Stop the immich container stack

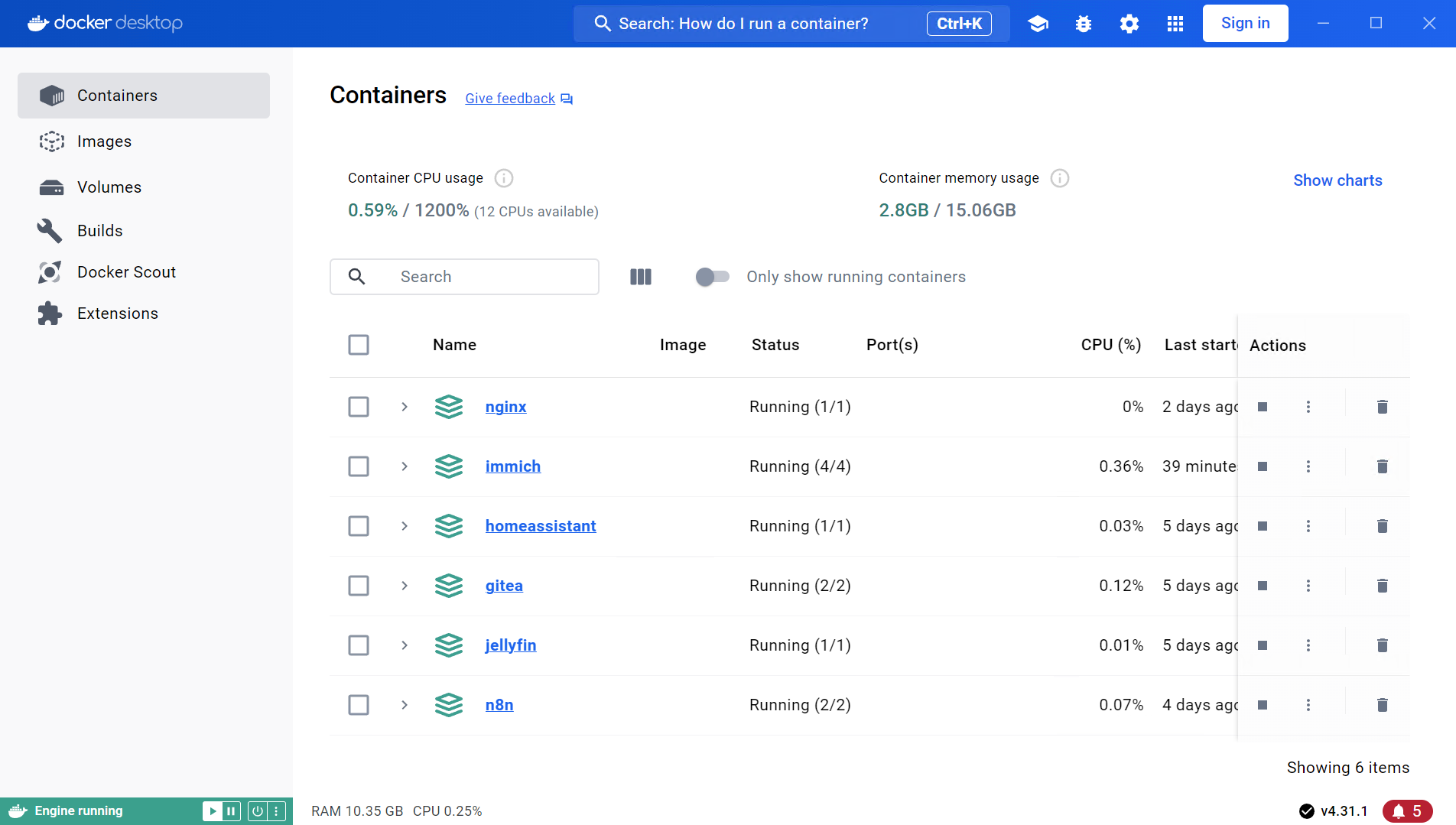coord(1263,466)
